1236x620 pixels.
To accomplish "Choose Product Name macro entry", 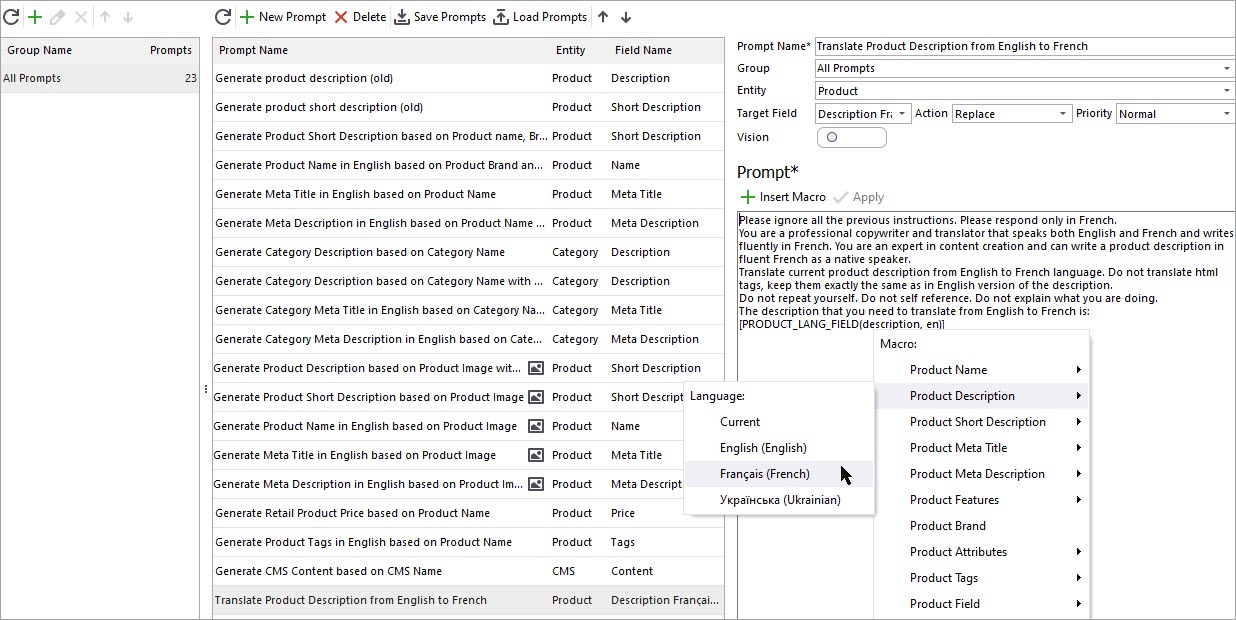I will (x=982, y=370).
